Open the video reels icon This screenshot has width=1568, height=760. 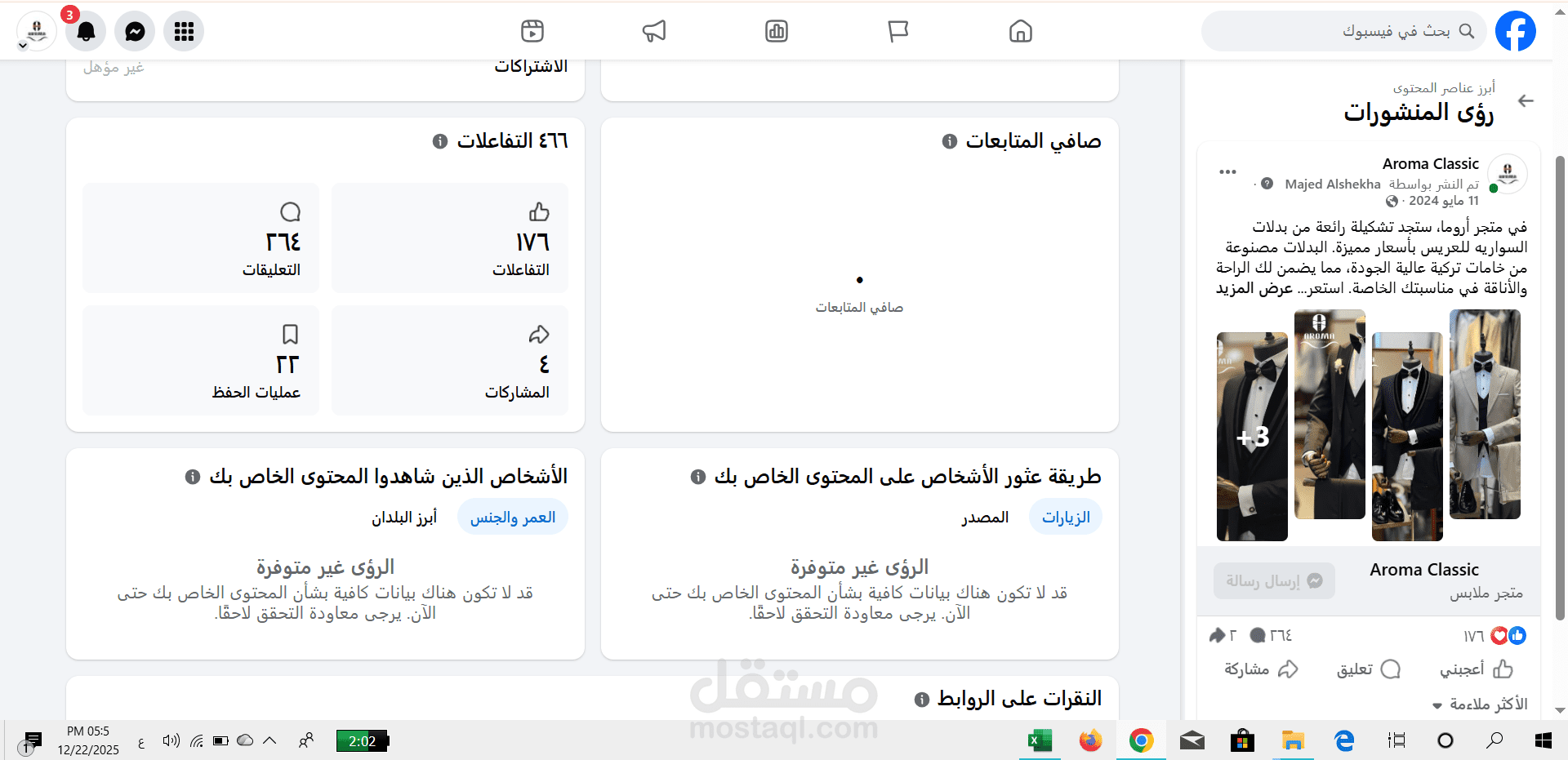click(532, 31)
